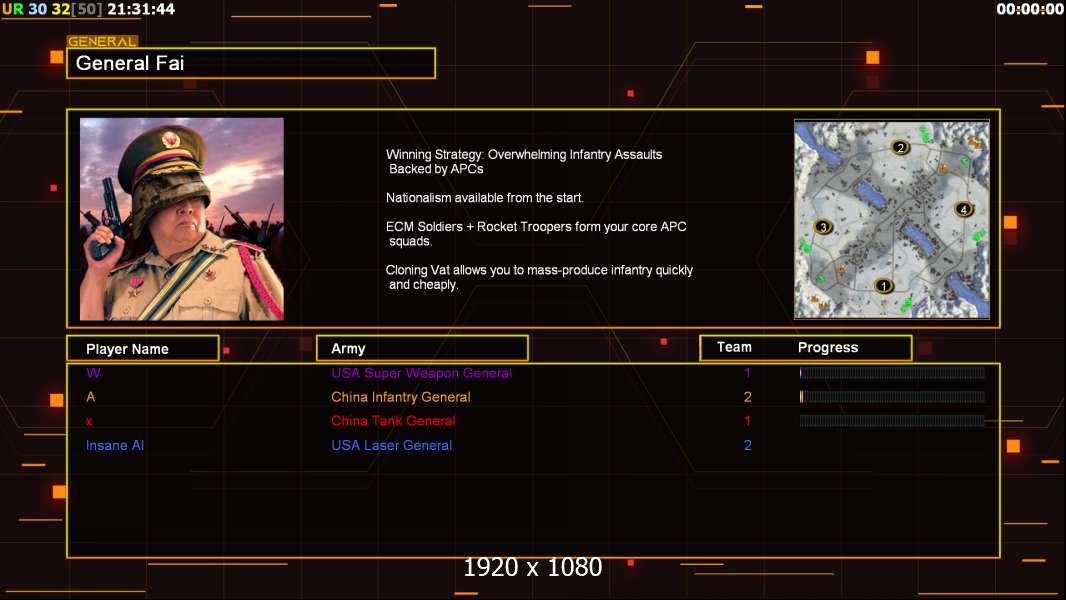Viewport: 1066px width, 600px height.
Task: Click the China Infantry General army entry
Action: pos(400,397)
